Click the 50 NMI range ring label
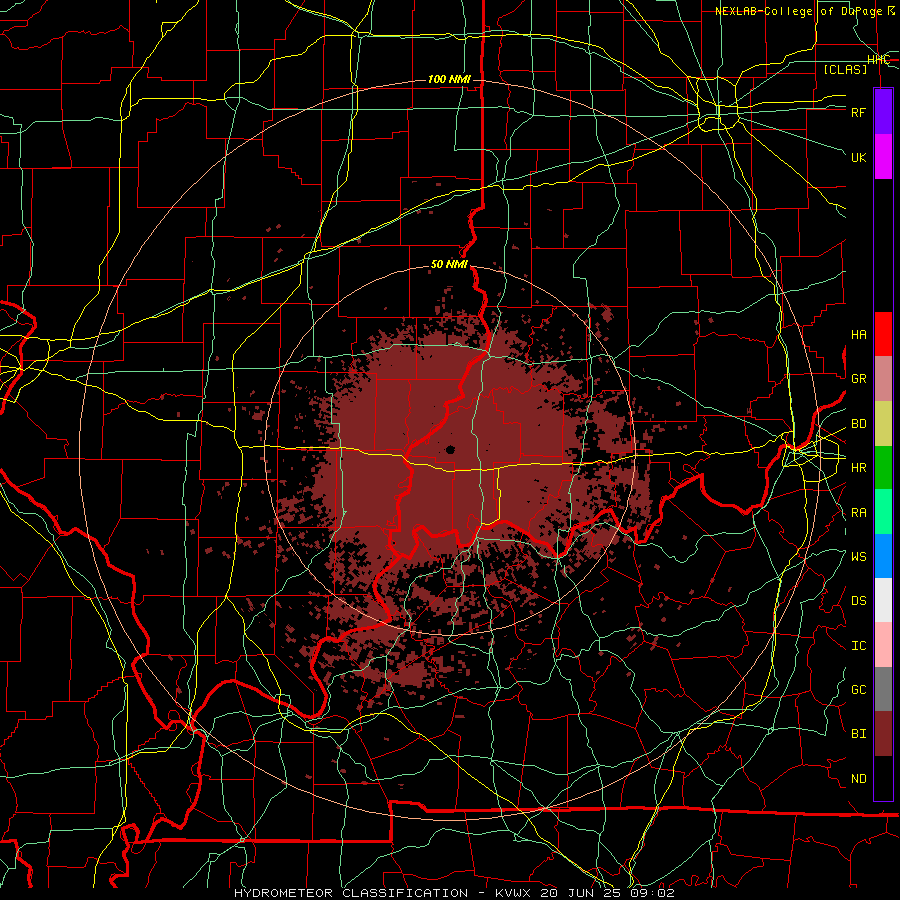The width and height of the screenshot is (900, 900). 449,264
